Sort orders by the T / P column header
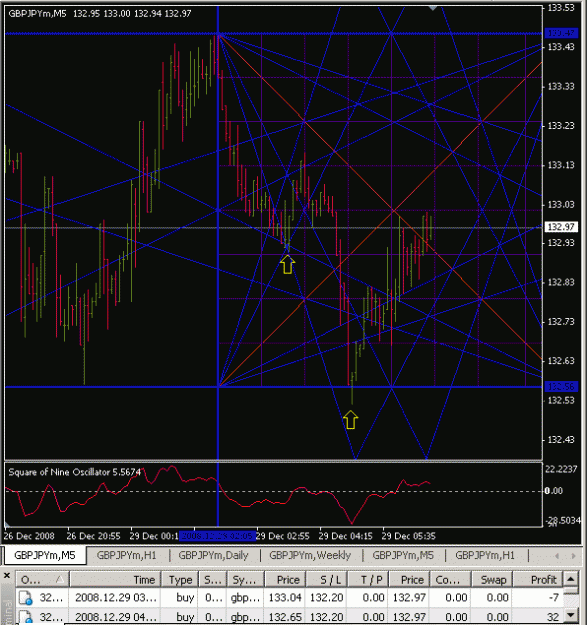 click(x=368, y=580)
